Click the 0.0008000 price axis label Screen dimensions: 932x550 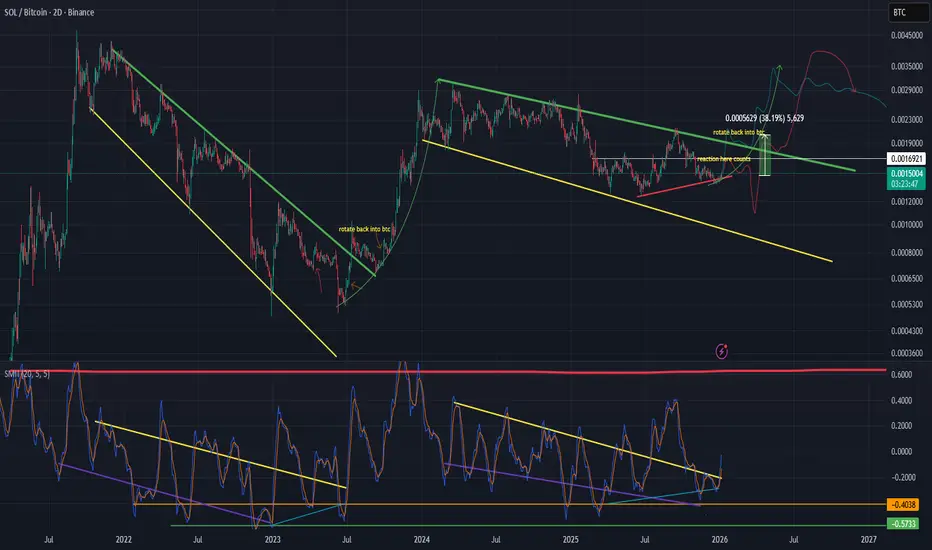[907, 253]
